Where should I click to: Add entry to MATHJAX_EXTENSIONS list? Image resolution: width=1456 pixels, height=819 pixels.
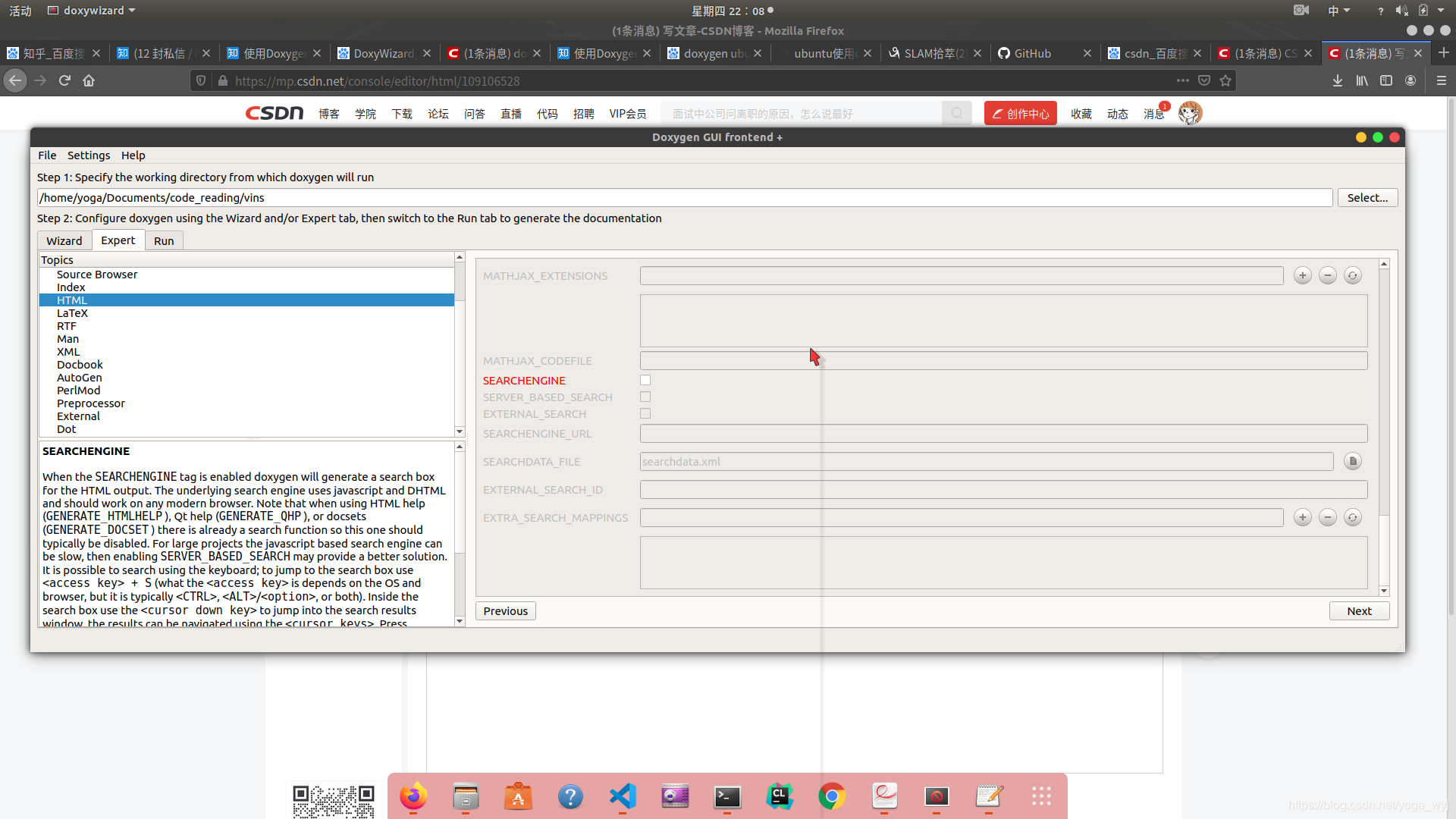click(x=1302, y=275)
